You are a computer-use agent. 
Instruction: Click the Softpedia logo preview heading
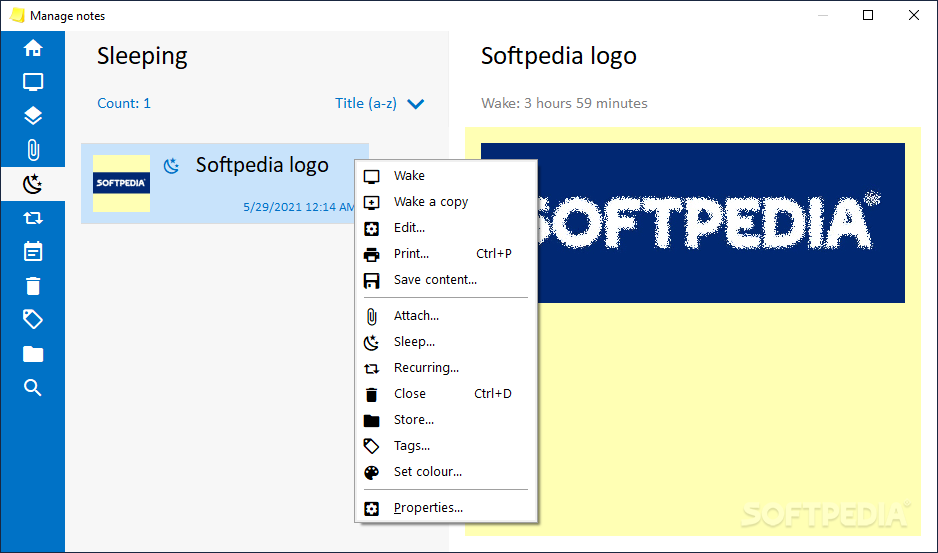559,56
